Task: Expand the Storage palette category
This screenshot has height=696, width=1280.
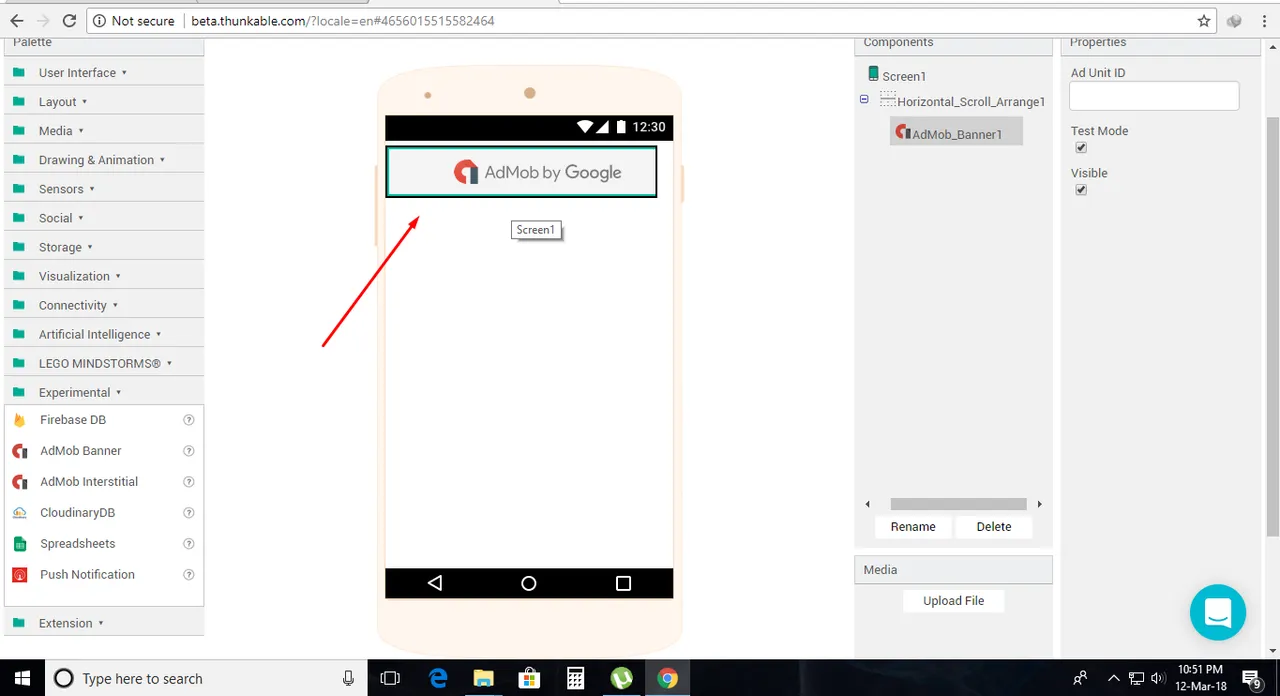Action: (x=104, y=246)
